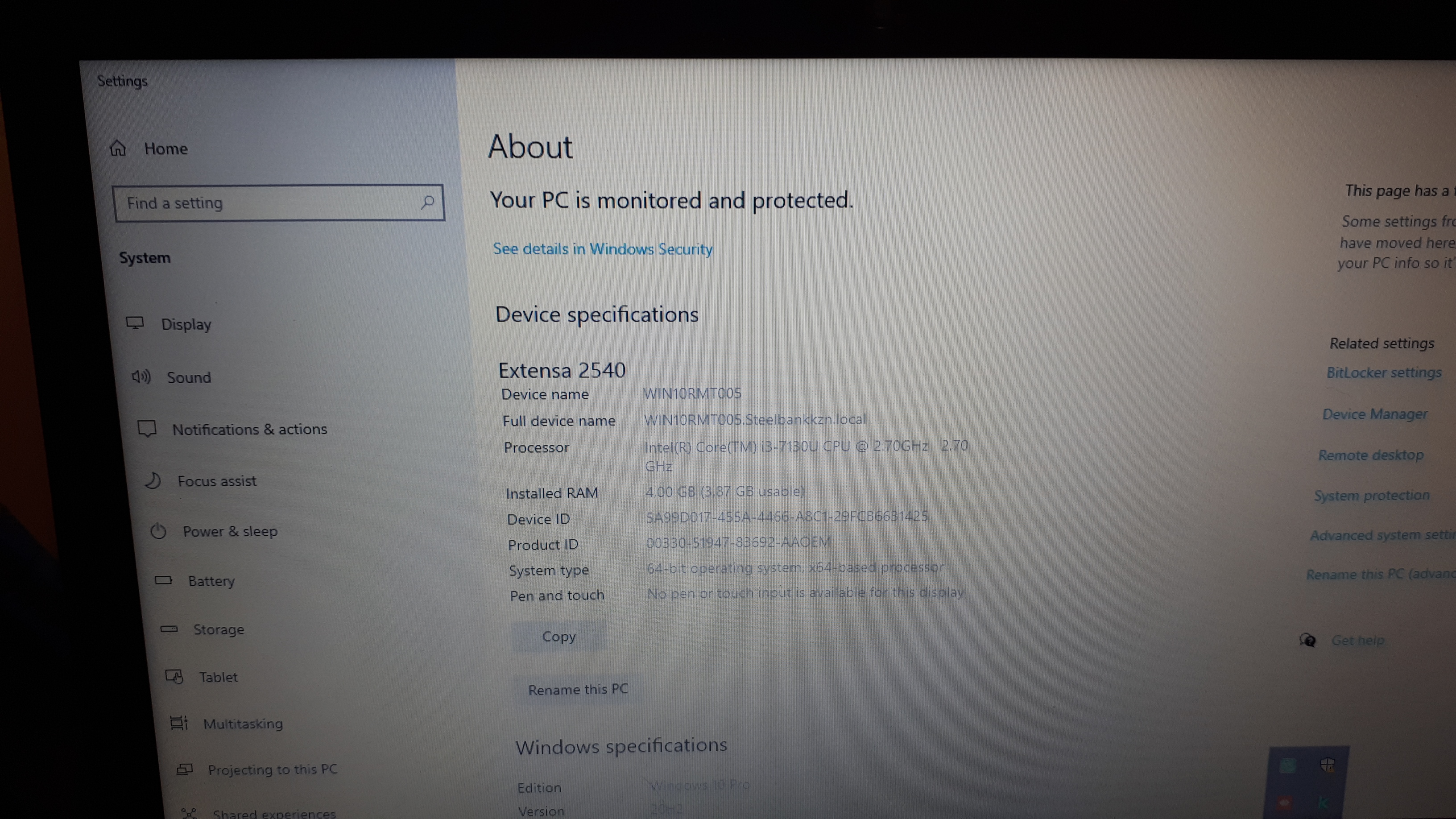This screenshot has height=819, width=1456.
Task: Click the processor value Intel Core i3-7130U
Action: point(806,455)
